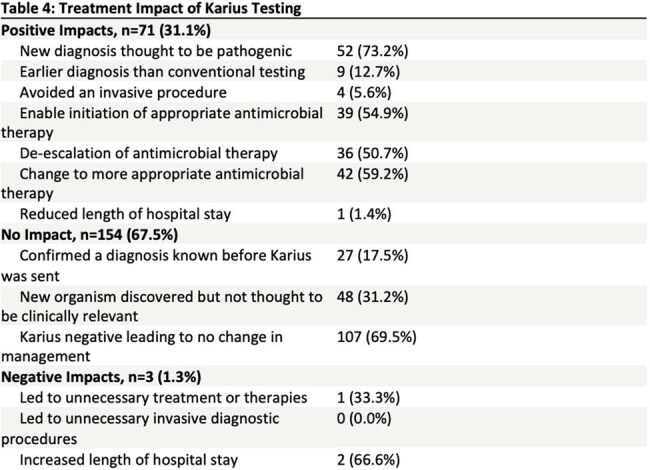Image resolution: width=650 pixels, height=470 pixels.
Task: Select the value 42 (59.2%)
Action: pyautogui.click(x=372, y=174)
